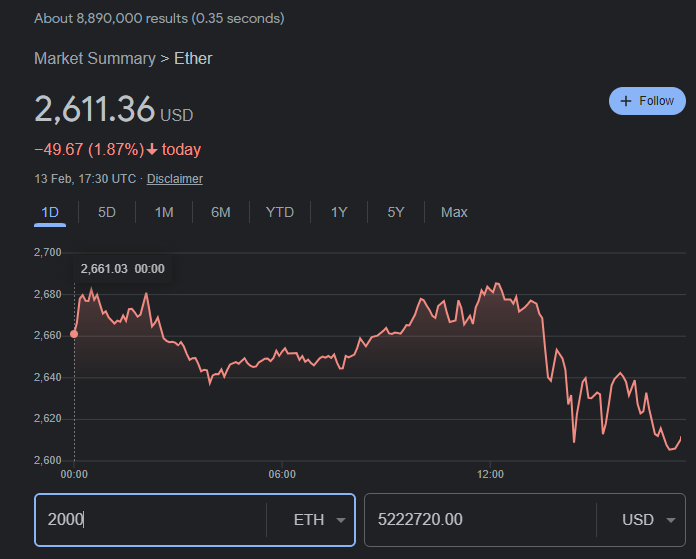Open the Disclaimer link
The height and width of the screenshot is (559, 696).
(x=175, y=179)
